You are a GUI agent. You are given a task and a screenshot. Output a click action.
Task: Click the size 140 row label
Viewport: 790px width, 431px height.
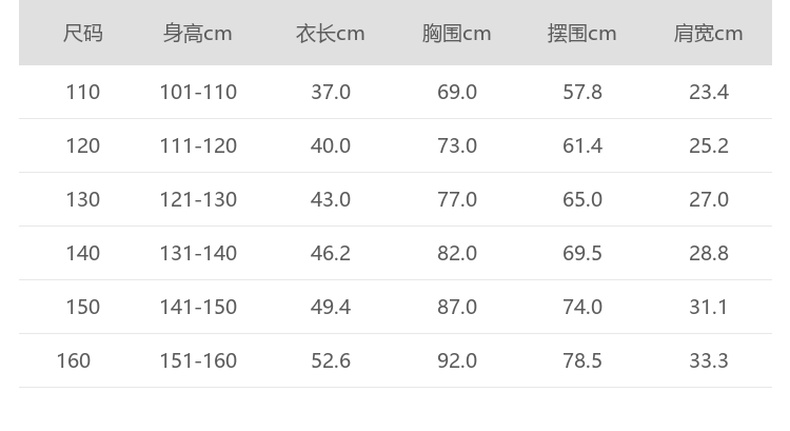(x=83, y=253)
